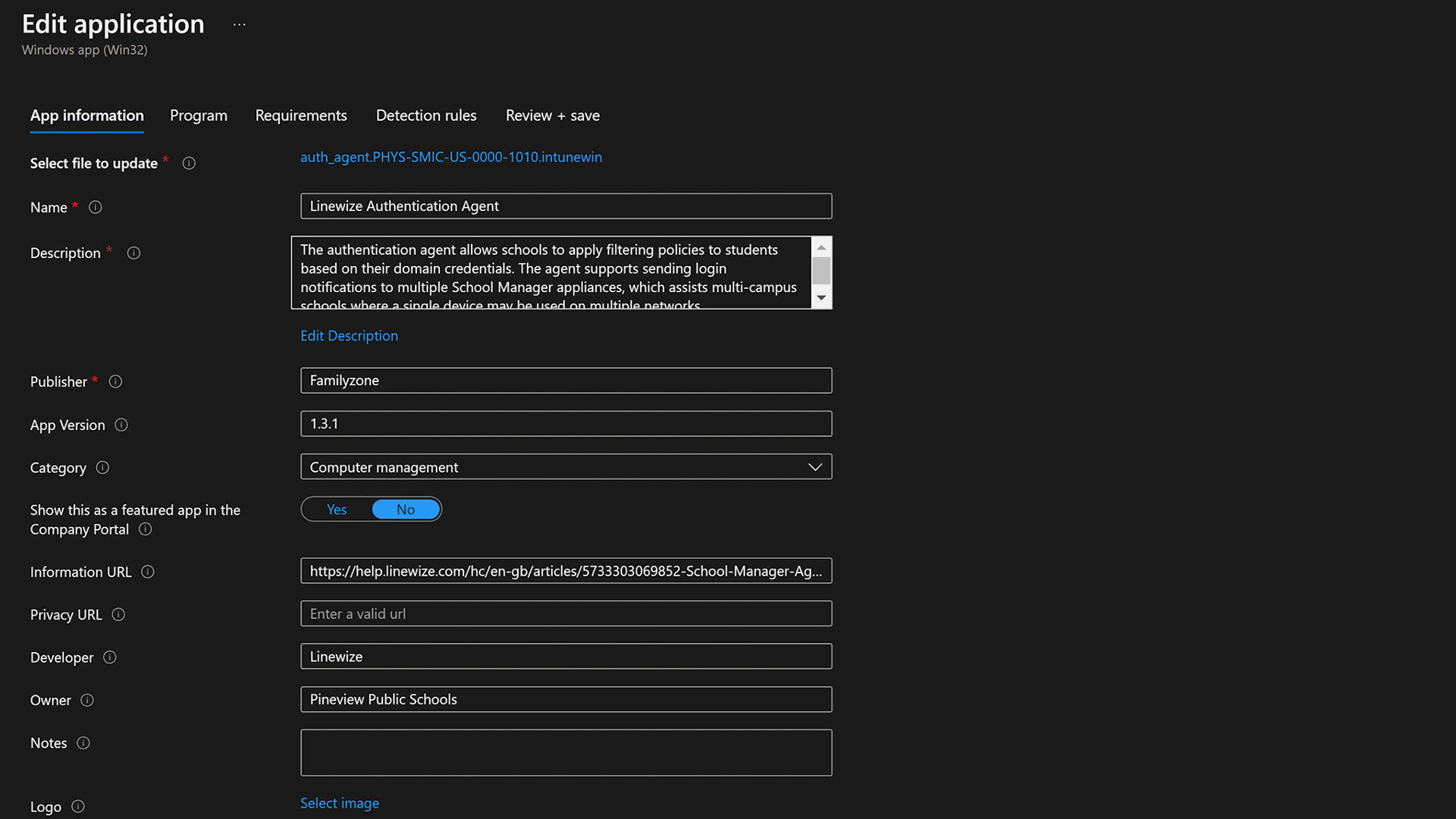Open the Category dropdown chevron
Image resolution: width=1456 pixels, height=819 pixels.
(x=815, y=467)
